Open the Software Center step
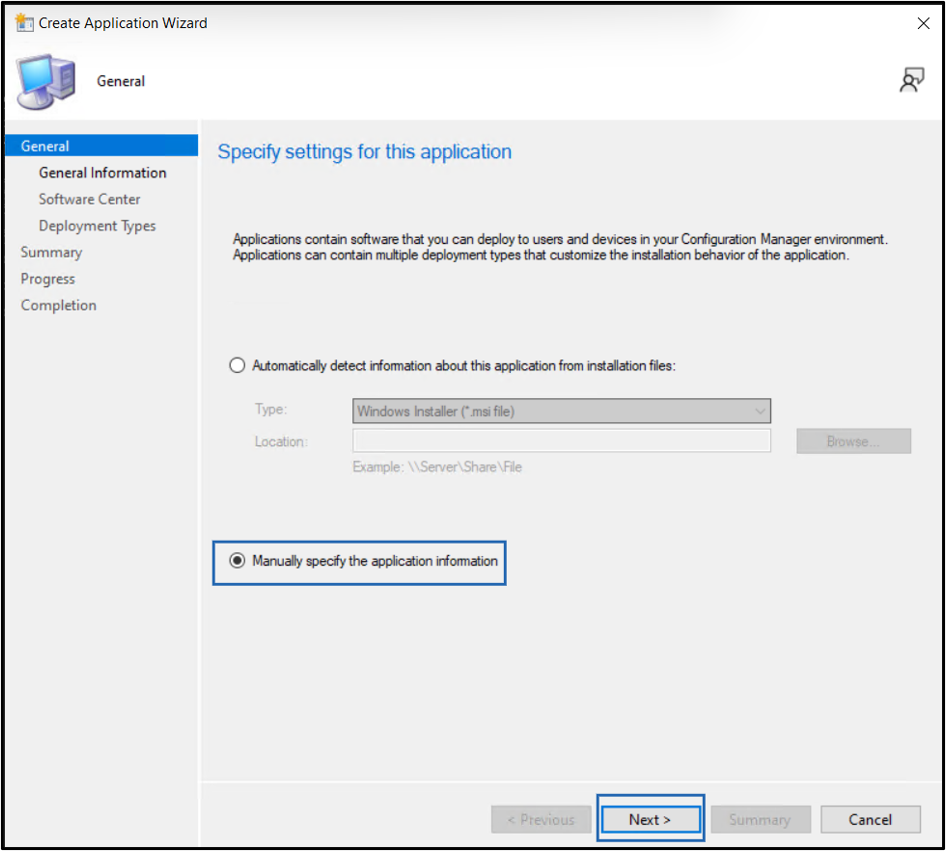 [89, 199]
